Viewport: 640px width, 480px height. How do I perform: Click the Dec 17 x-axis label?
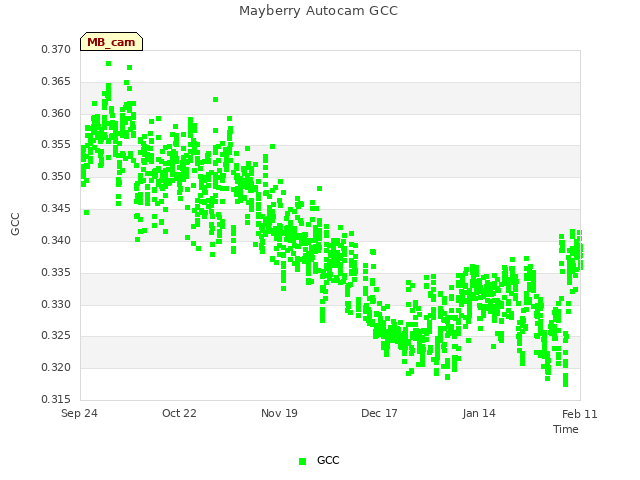click(x=379, y=413)
